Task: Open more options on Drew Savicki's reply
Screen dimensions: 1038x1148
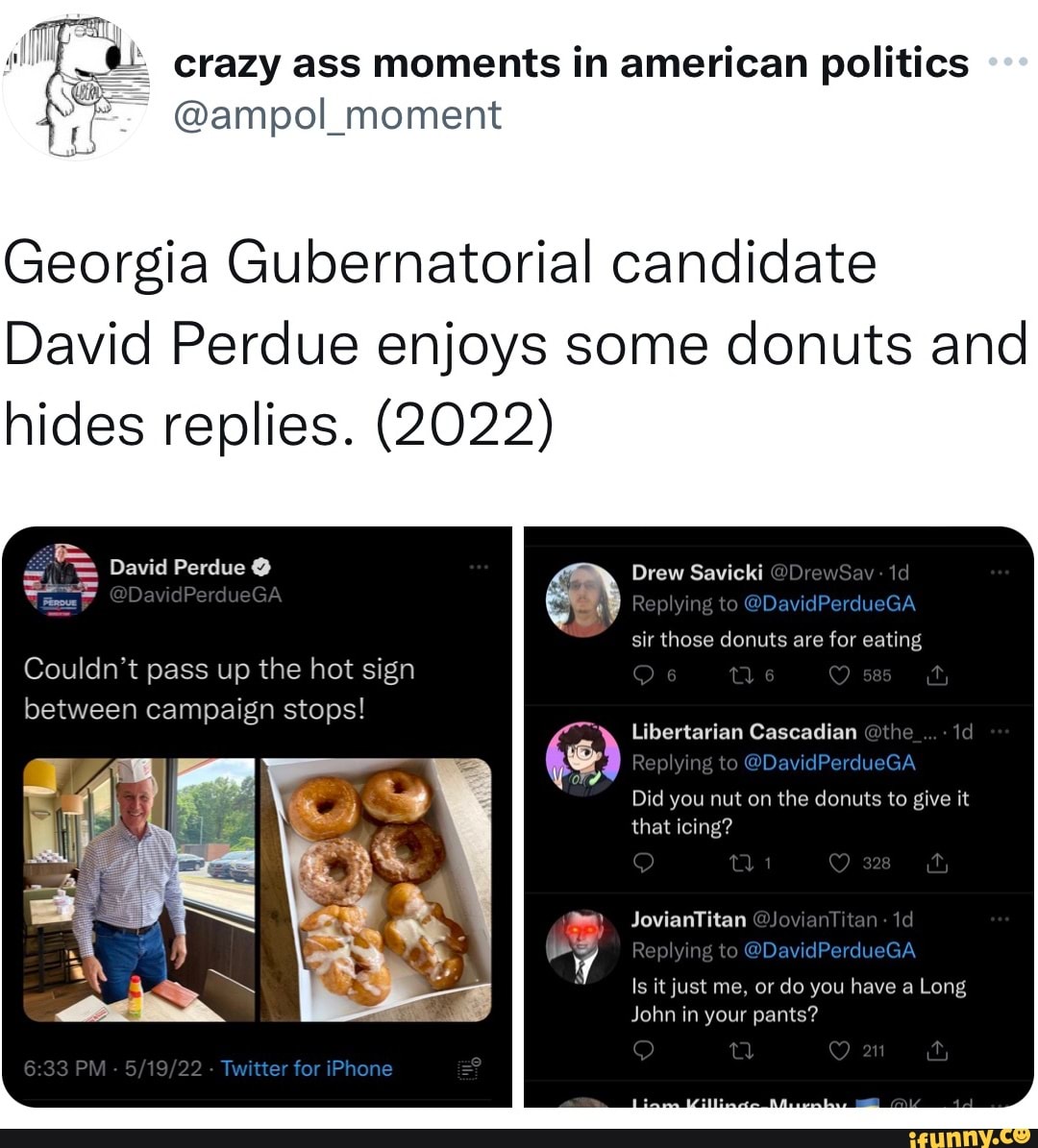Action: point(1000,573)
